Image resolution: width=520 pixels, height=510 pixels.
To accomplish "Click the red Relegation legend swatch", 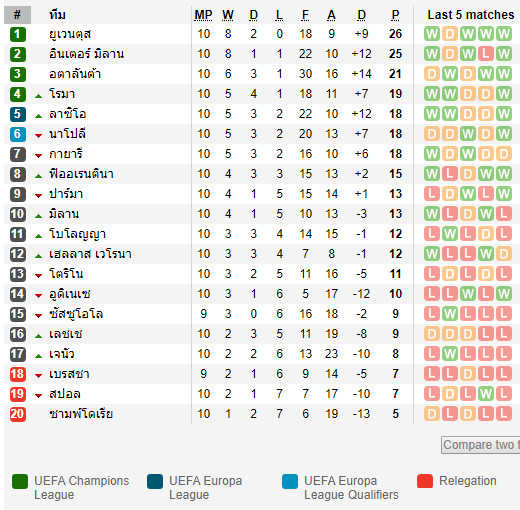I will coord(425,481).
